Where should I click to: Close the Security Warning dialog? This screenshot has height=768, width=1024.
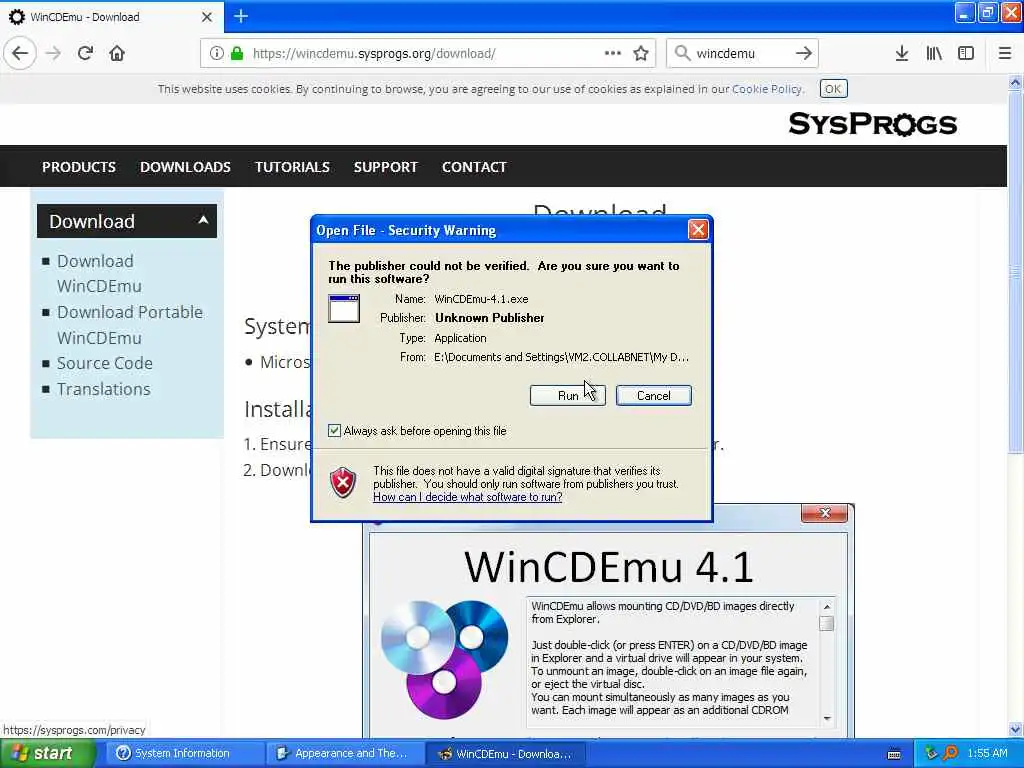(697, 229)
